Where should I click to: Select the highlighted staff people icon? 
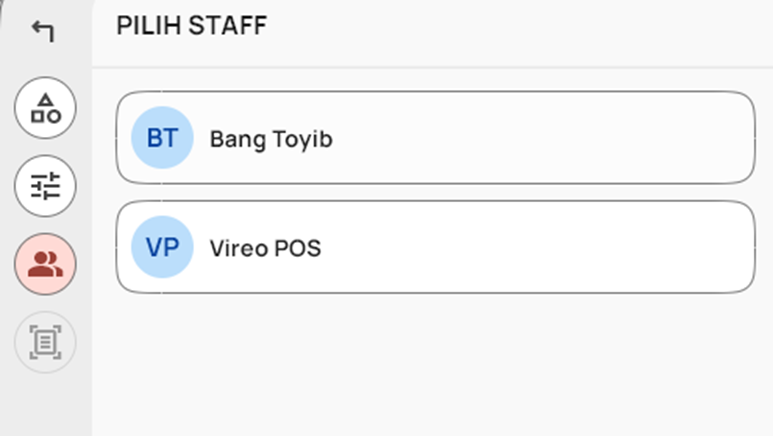tap(45, 264)
